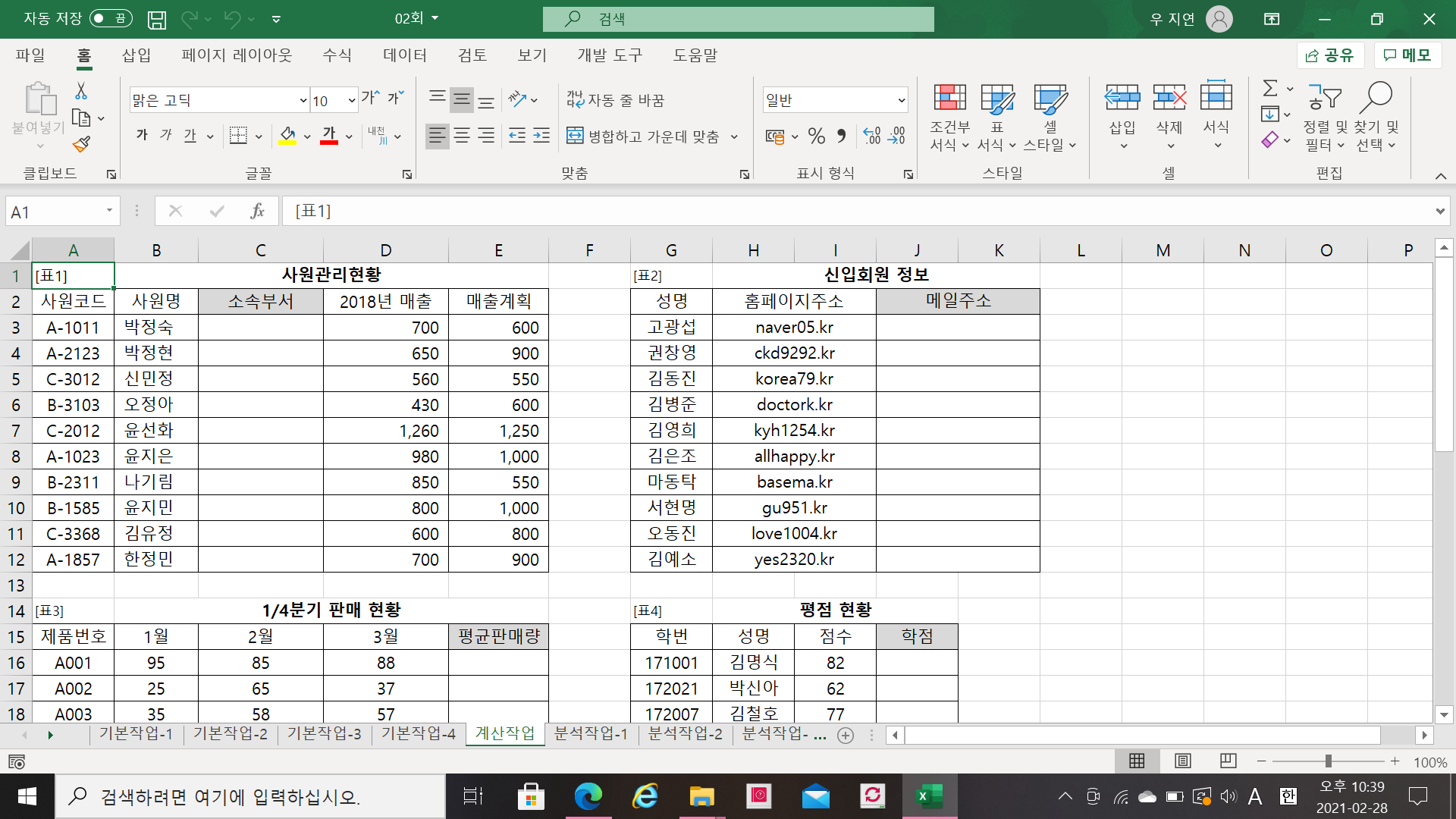
Task: Expand the Name Box dropdown arrow
Action: point(109,211)
